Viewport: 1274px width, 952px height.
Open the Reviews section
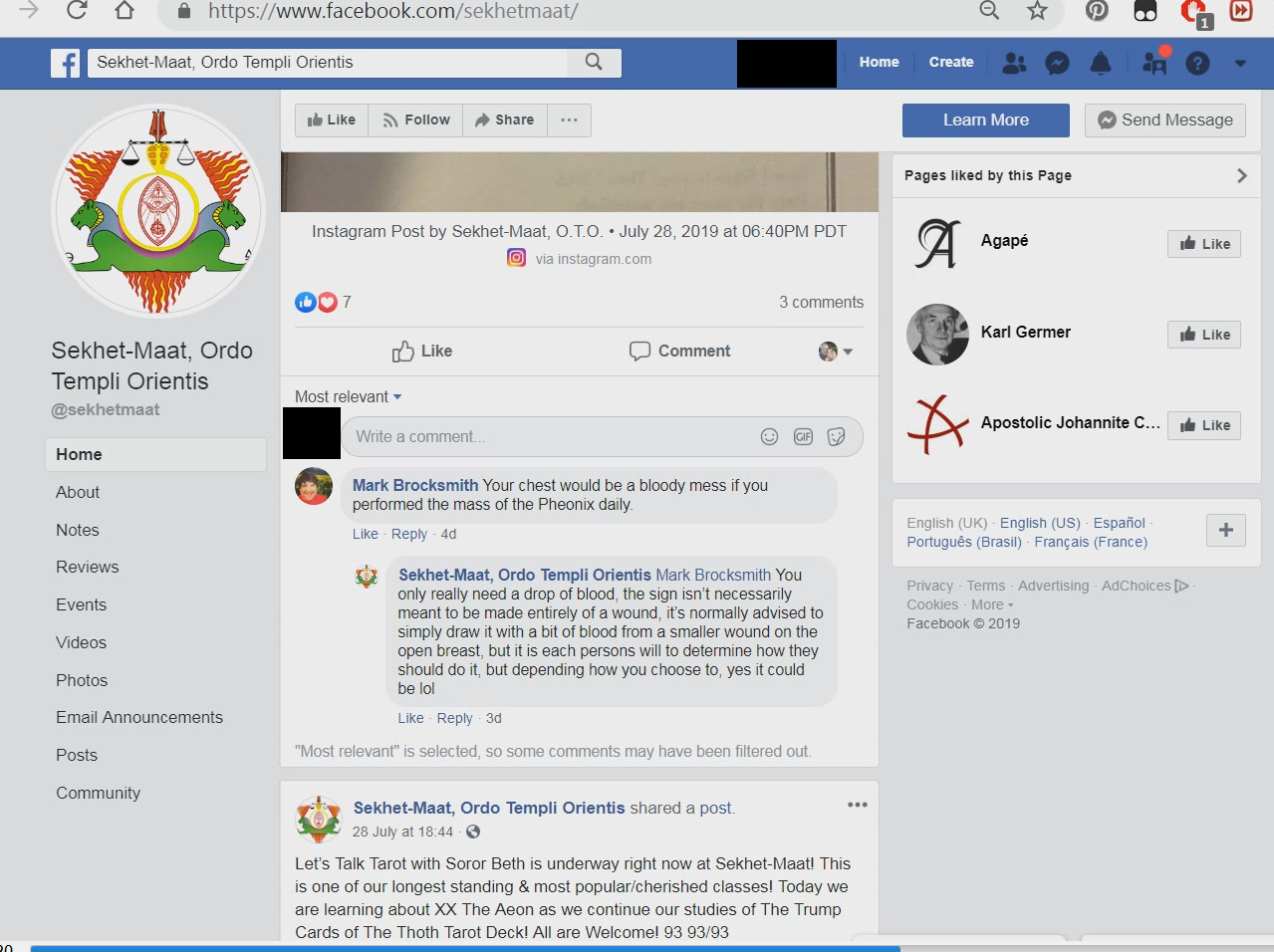88,567
